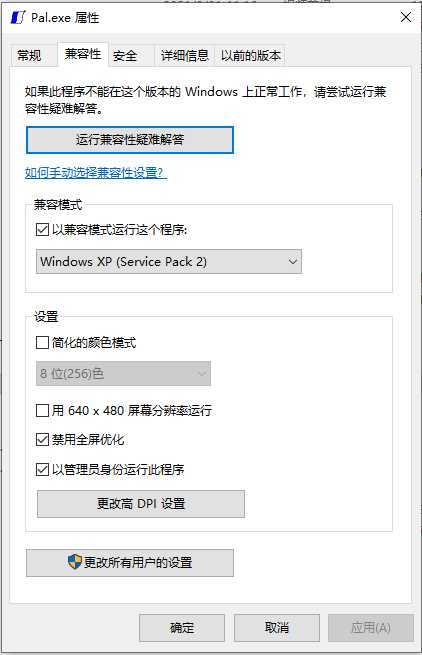
Task: Check 用 640 x 480 屏幕分辨率运行
Action: click(42, 410)
